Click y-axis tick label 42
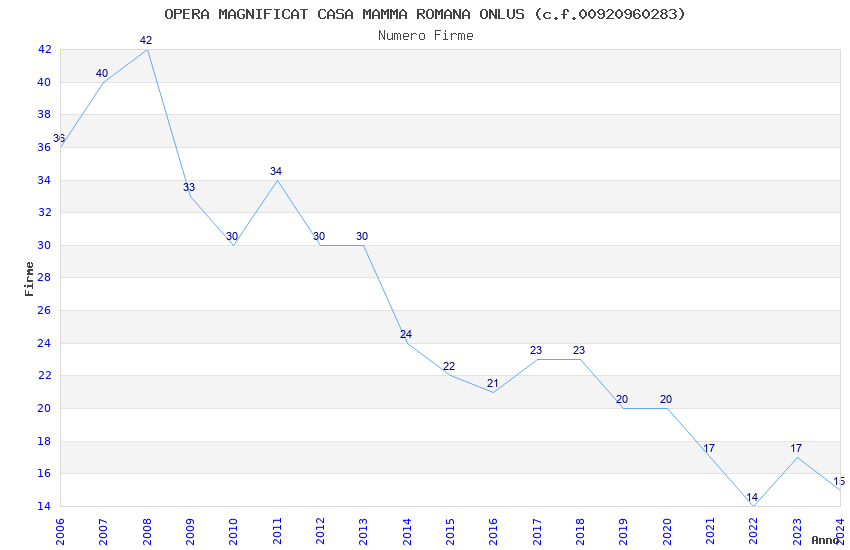850x550 pixels. click(44, 49)
